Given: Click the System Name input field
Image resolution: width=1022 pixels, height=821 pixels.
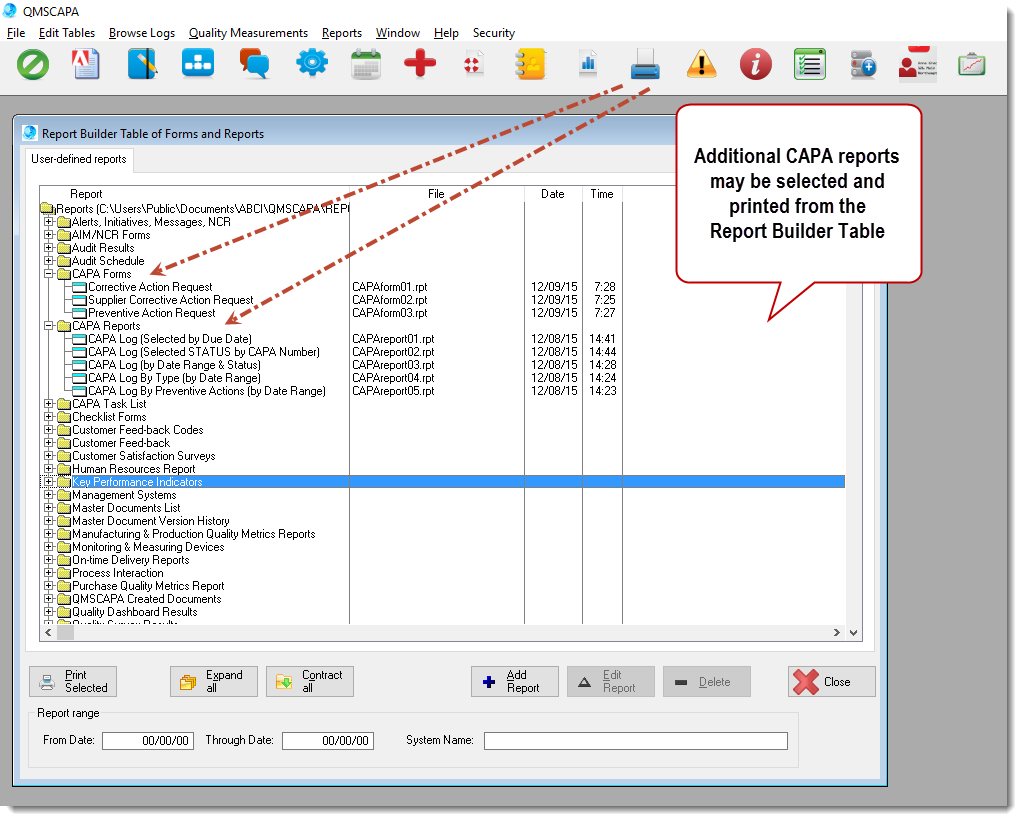Looking at the screenshot, I should pyautogui.click(x=635, y=741).
